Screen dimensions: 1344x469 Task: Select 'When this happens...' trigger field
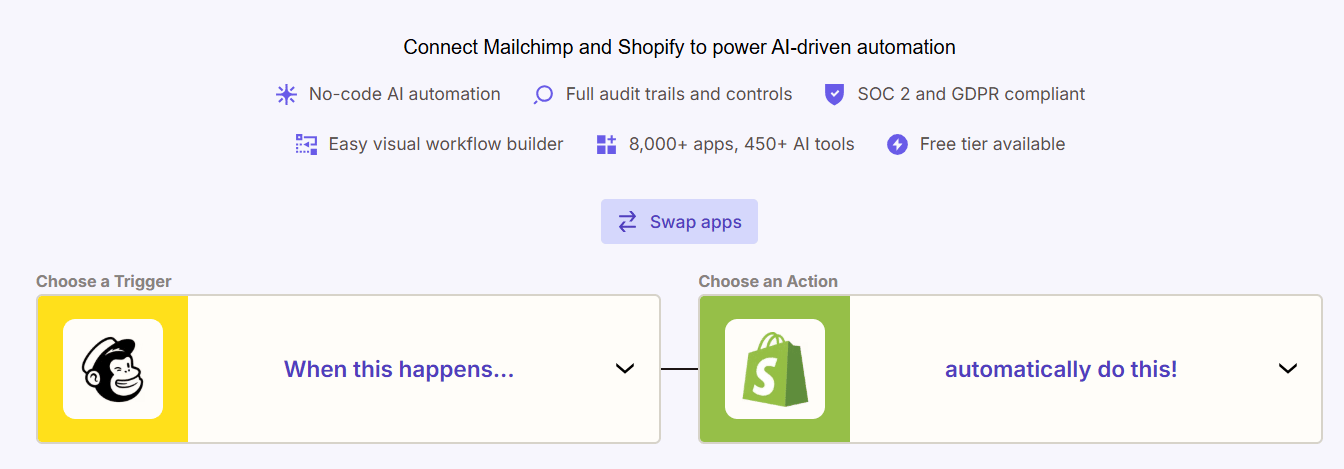tap(348, 369)
